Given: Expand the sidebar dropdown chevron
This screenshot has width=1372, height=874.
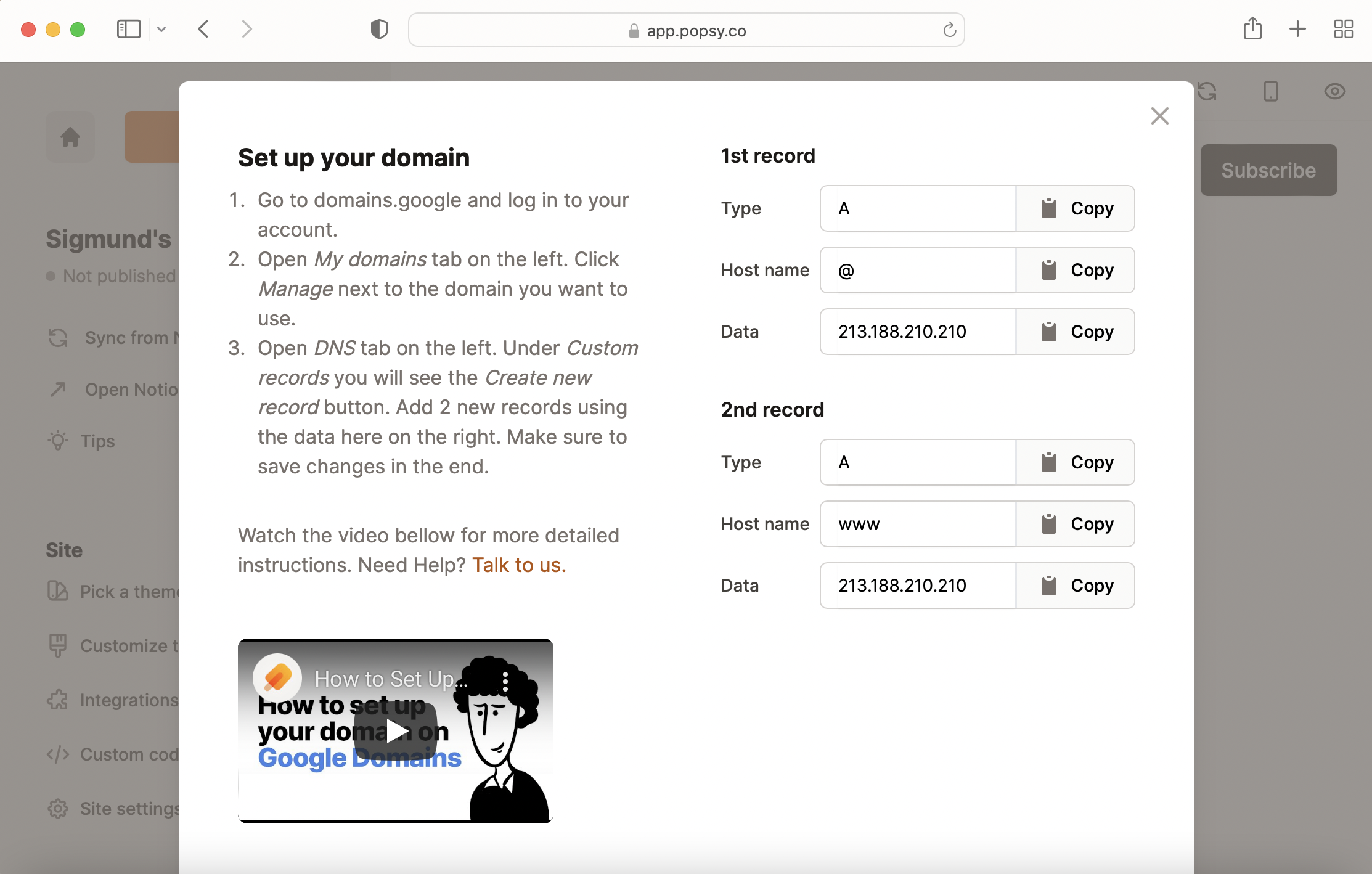Looking at the screenshot, I should pos(161,29).
